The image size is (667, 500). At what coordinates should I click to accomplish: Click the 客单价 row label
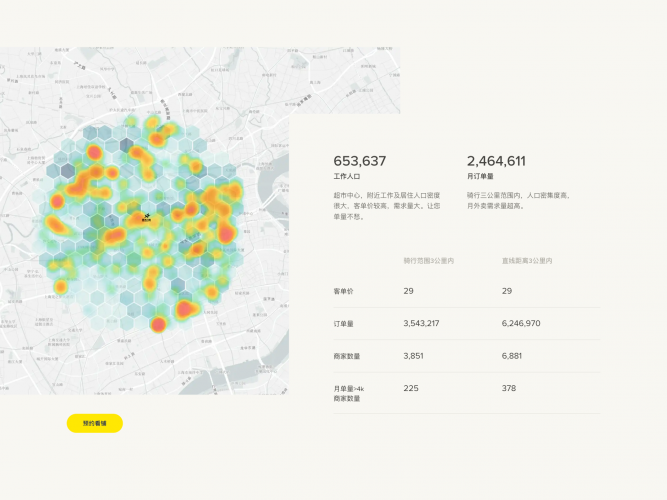[344, 290]
